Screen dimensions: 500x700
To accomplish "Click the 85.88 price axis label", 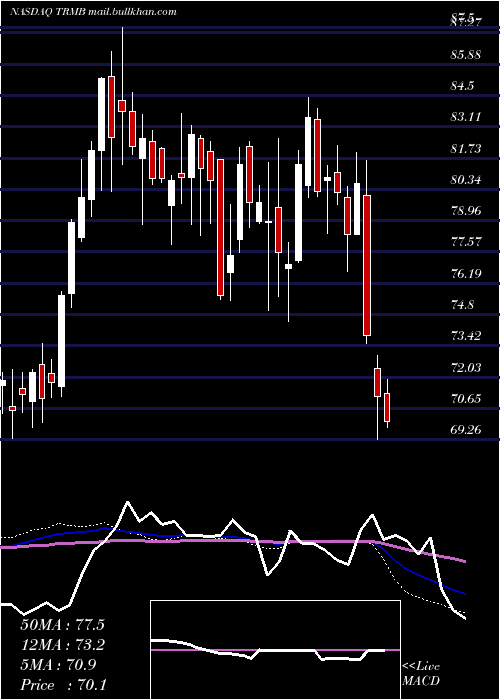I will coord(466,55).
